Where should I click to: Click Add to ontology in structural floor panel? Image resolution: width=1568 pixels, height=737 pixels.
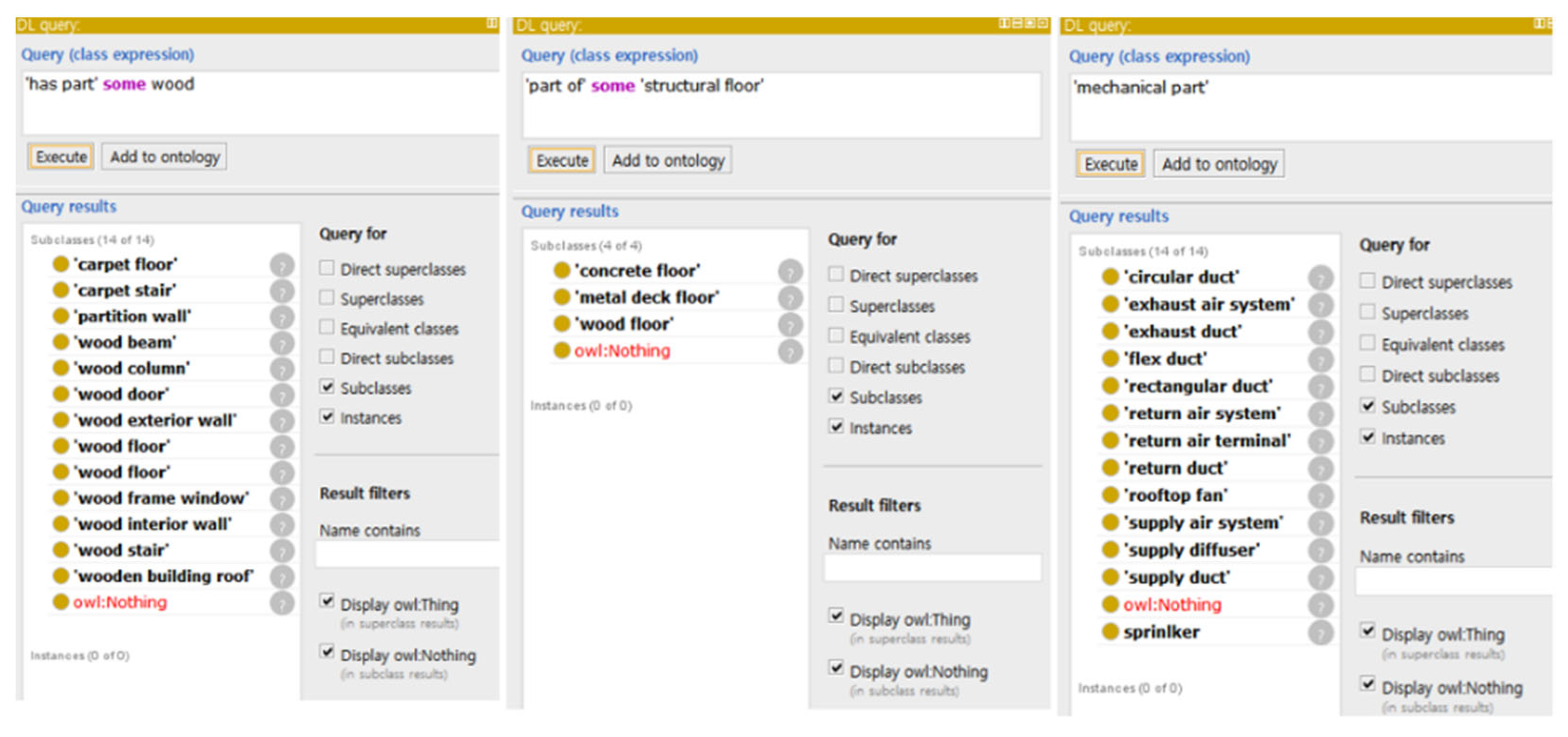point(668,161)
